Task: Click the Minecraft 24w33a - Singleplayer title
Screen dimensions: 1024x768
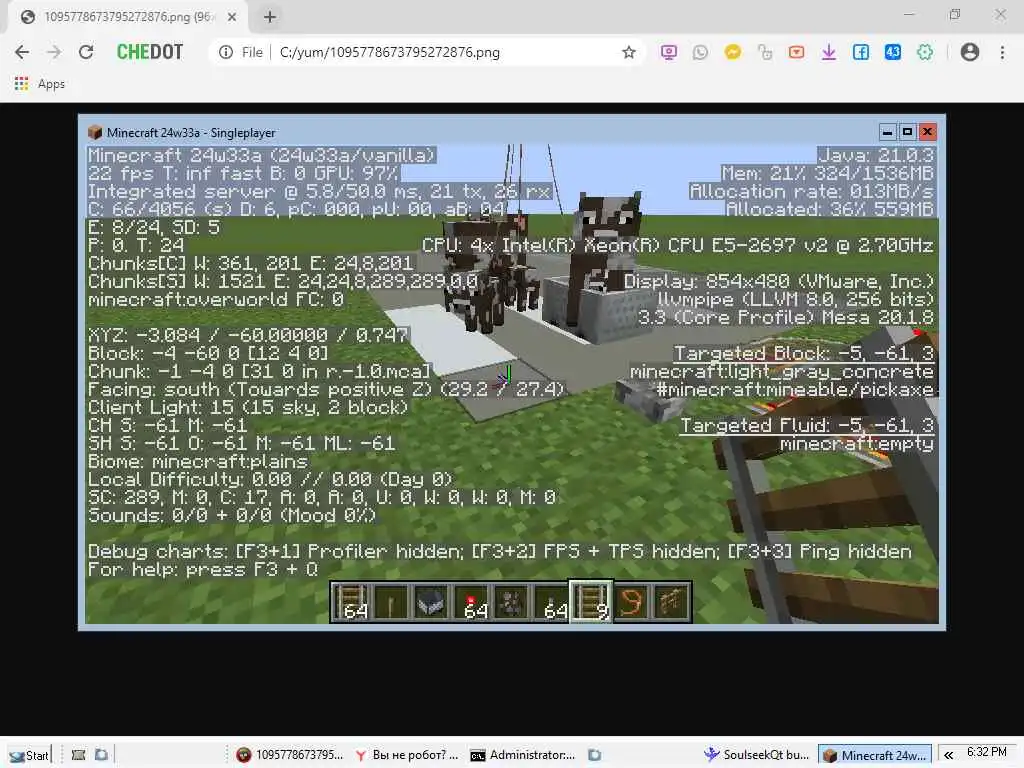Action: click(x=191, y=133)
